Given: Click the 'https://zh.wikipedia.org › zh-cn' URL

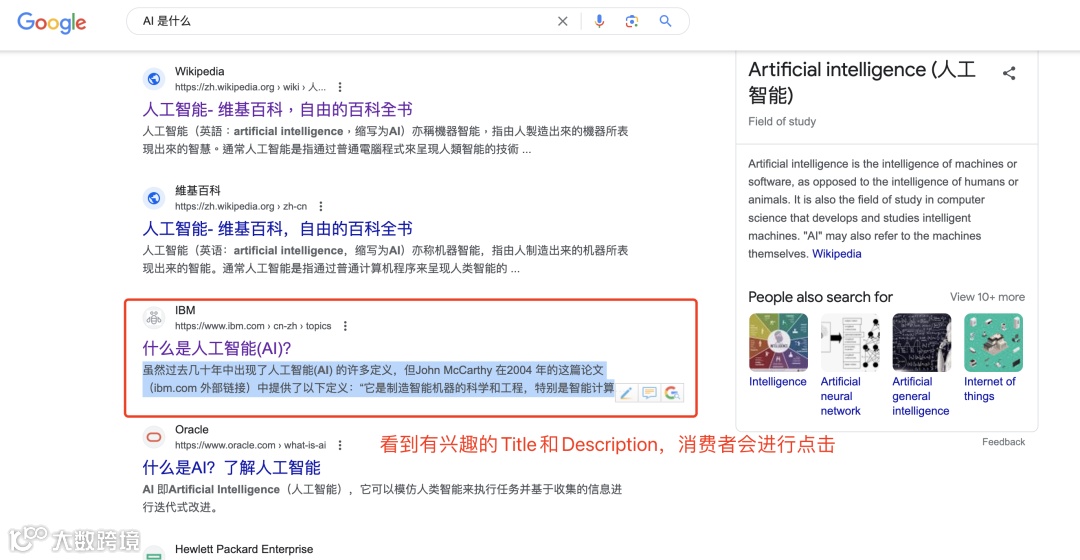Looking at the screenshot, I should pyautogui.click(x=241, y=206).
